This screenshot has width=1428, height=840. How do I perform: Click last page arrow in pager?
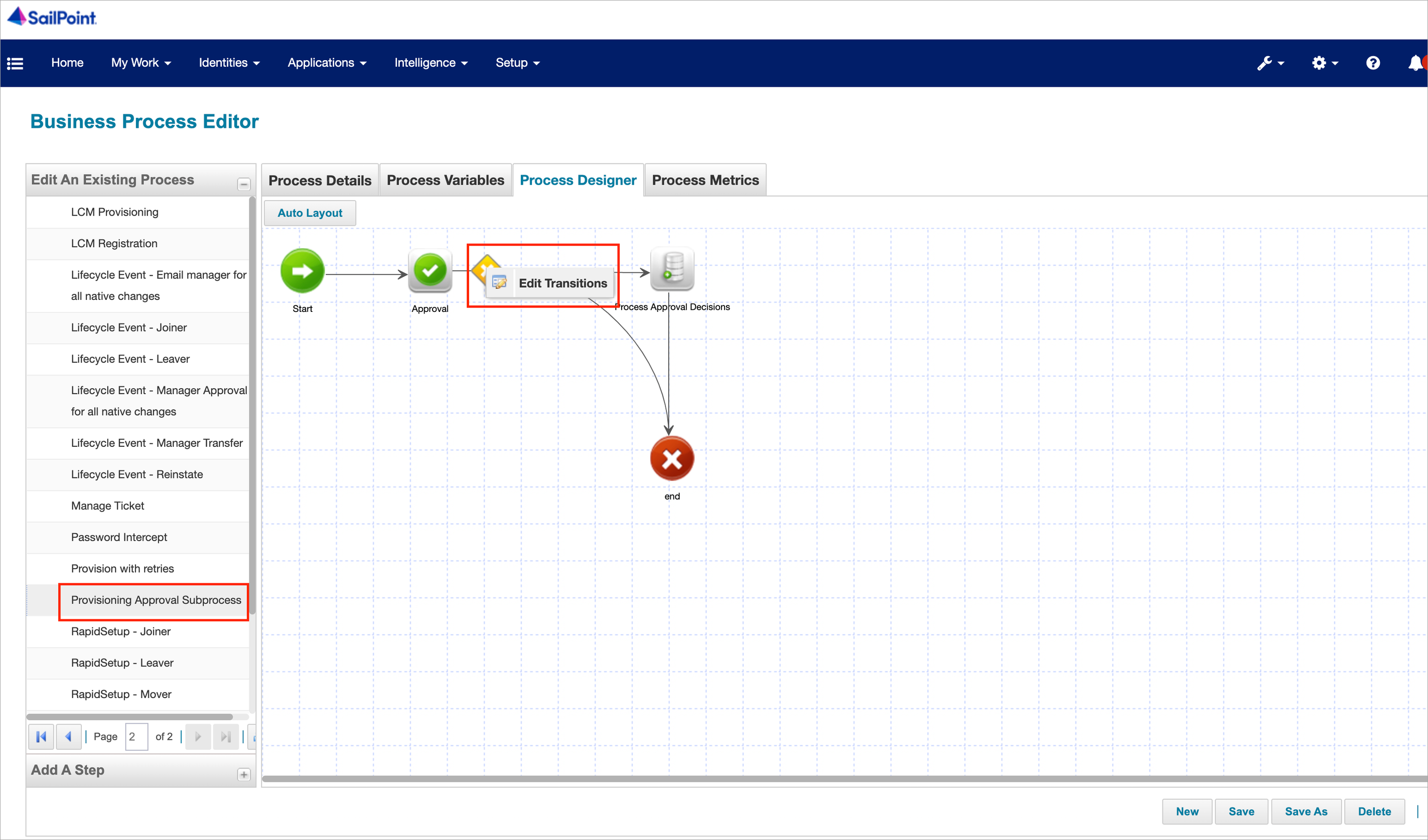click(225, 736)
